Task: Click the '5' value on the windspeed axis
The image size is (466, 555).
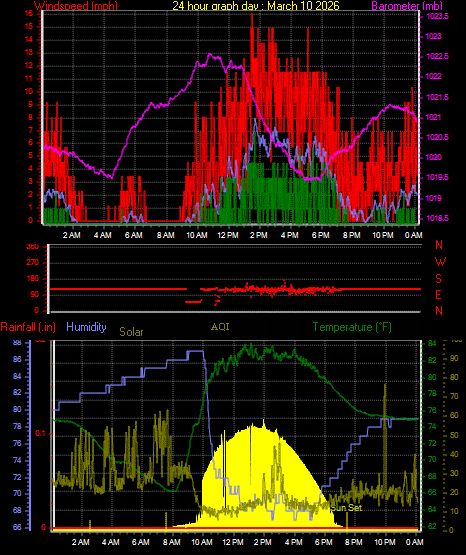Action: coord(31,155)
